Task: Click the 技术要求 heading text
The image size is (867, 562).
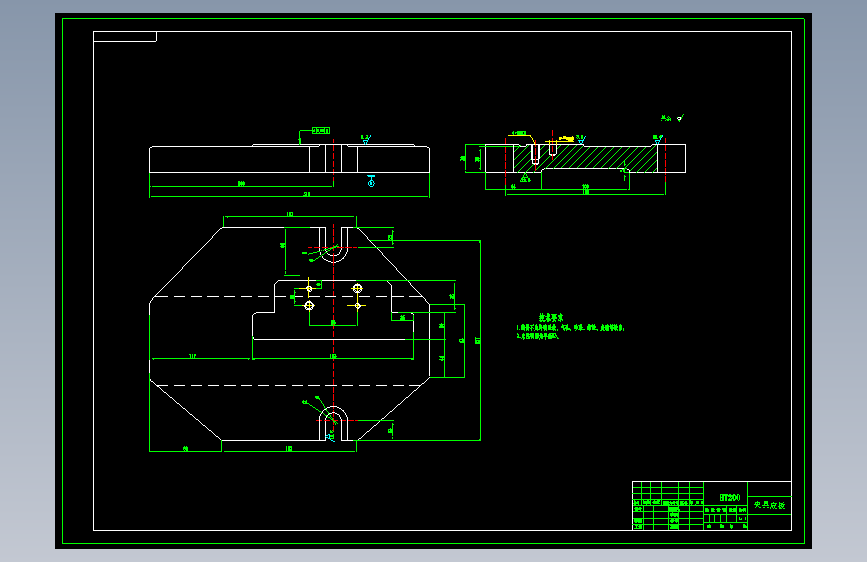Action: 551,318
